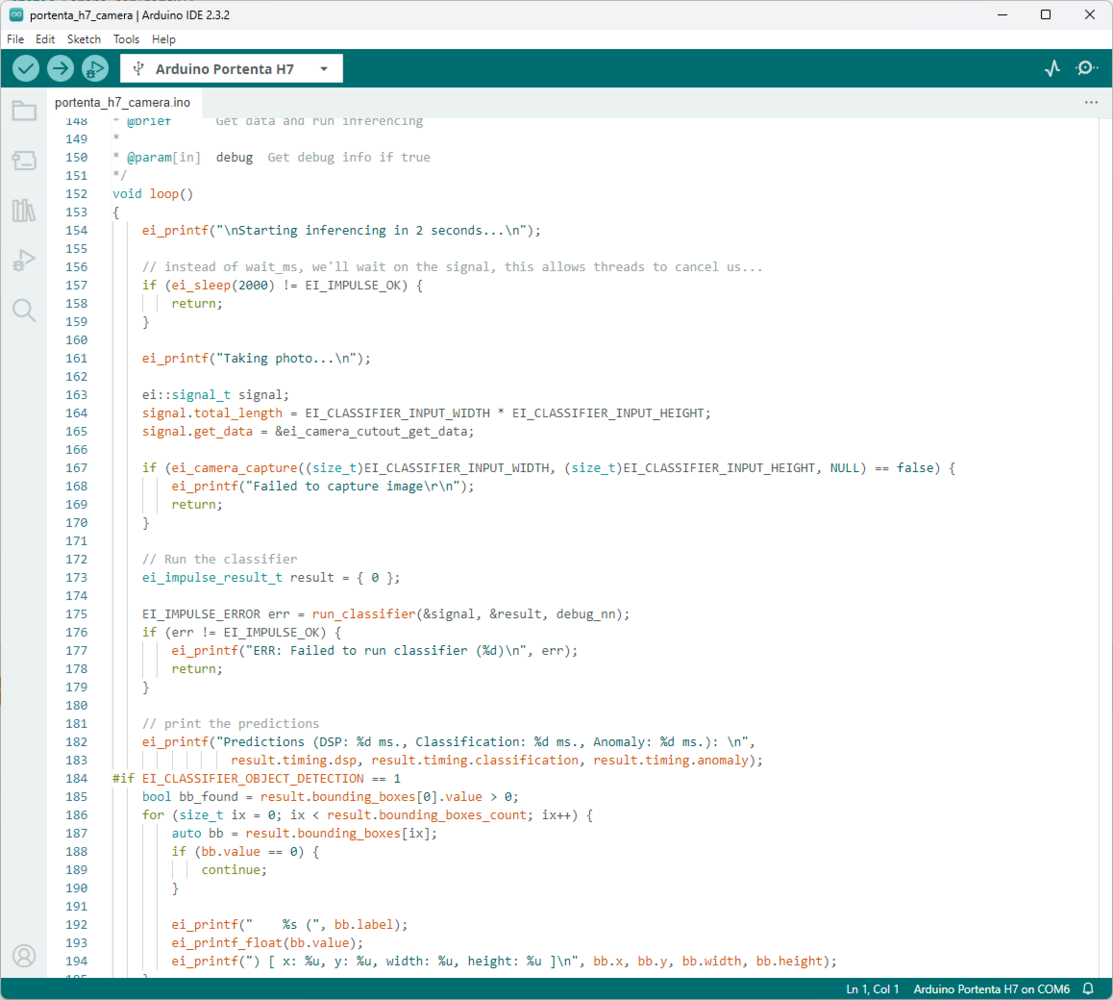Open the Sketchbook folder panel

coord(24,111)
